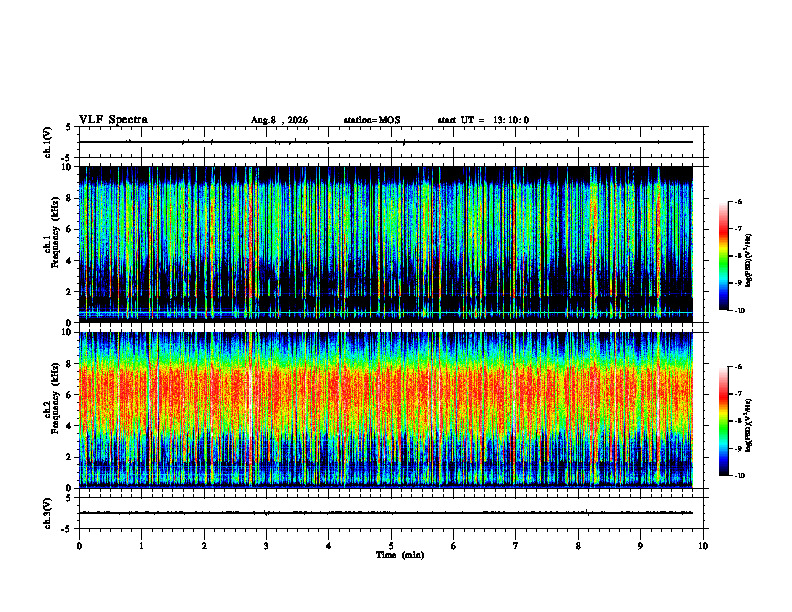
Task: Click the "4" kHz tick on ch.2 frequency axis
Action: [70, 426]
